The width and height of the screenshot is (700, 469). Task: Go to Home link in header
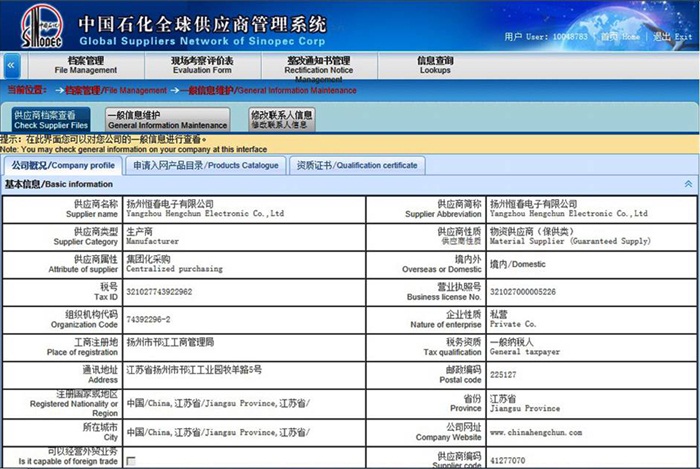tap(620, 37)
